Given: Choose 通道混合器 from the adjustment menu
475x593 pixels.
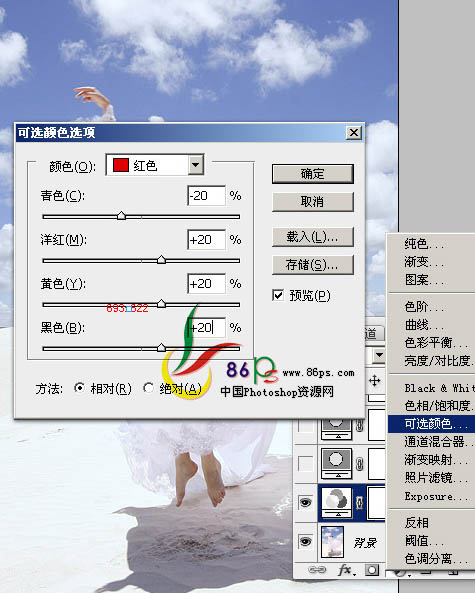Looking at the screenshot, I should [x=432, y=441].
